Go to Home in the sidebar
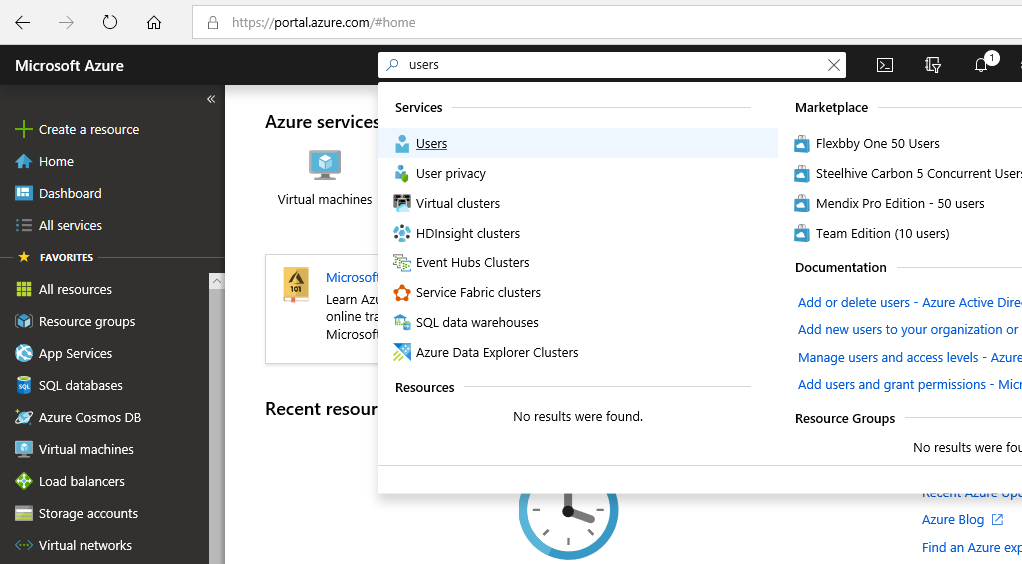 click(56, 161)
